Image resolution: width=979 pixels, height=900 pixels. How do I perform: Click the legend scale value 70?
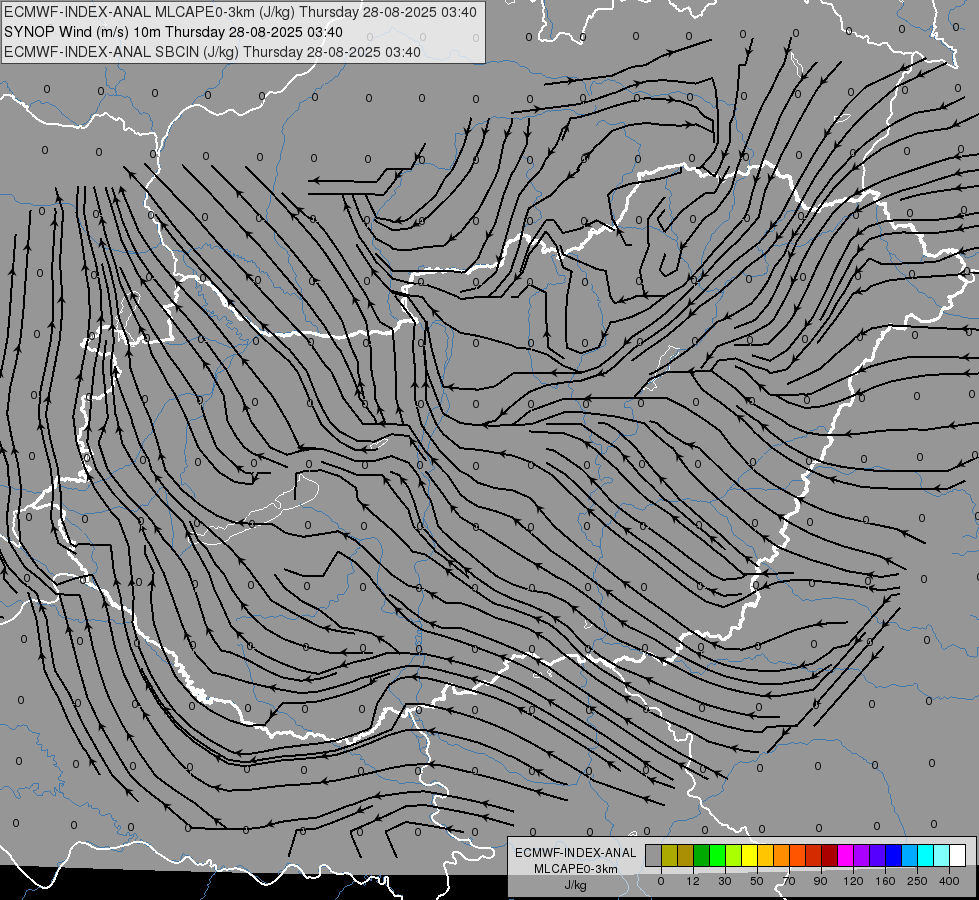tap(789, 881)
